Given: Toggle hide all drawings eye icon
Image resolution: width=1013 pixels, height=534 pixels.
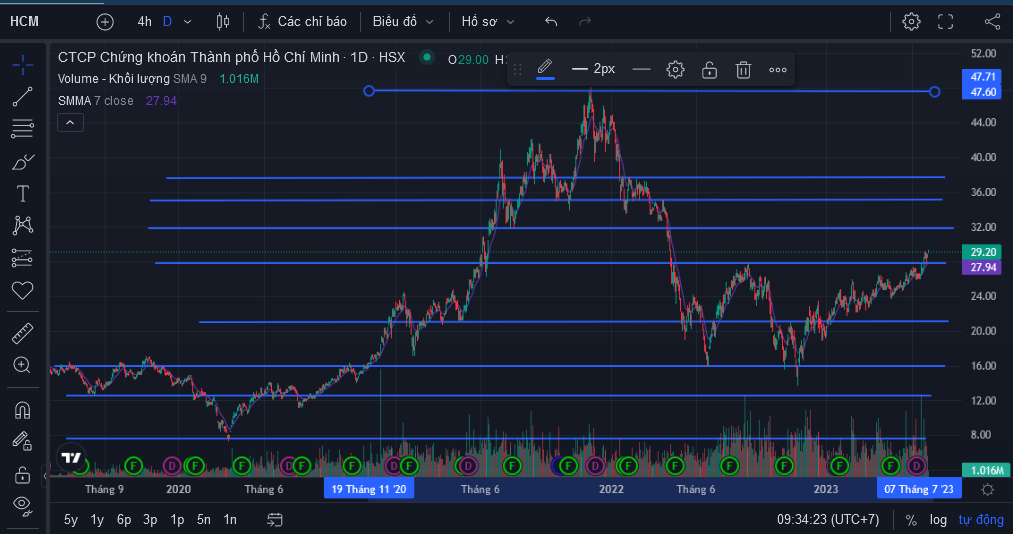Looking at the screenshot, I should pyautogui.click(x=23, y=506).
